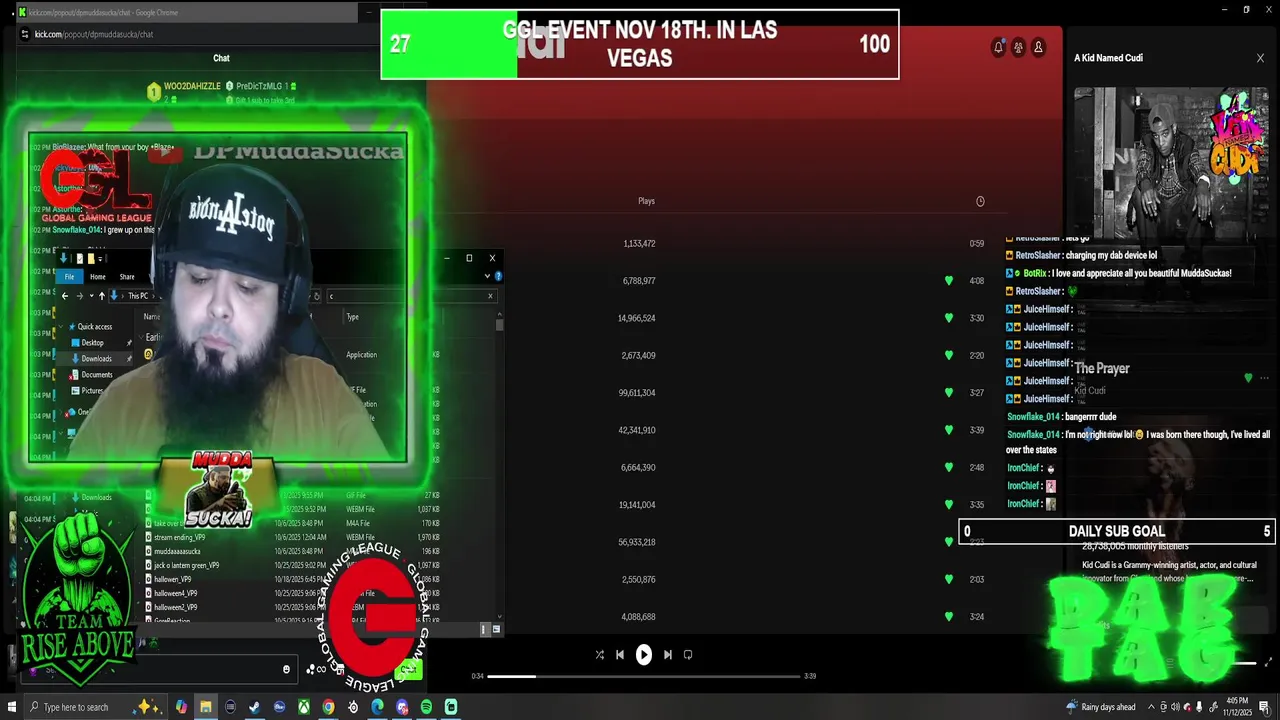
Task: Open File Explorer help icon
Action: (498, 276)
